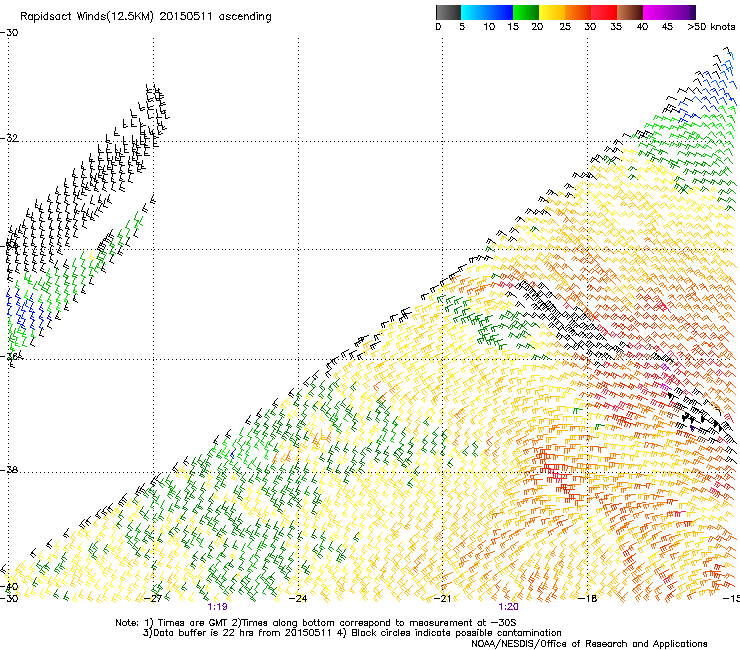
Task: Click the purple '1:20' time label
Action: coord(508,607)
